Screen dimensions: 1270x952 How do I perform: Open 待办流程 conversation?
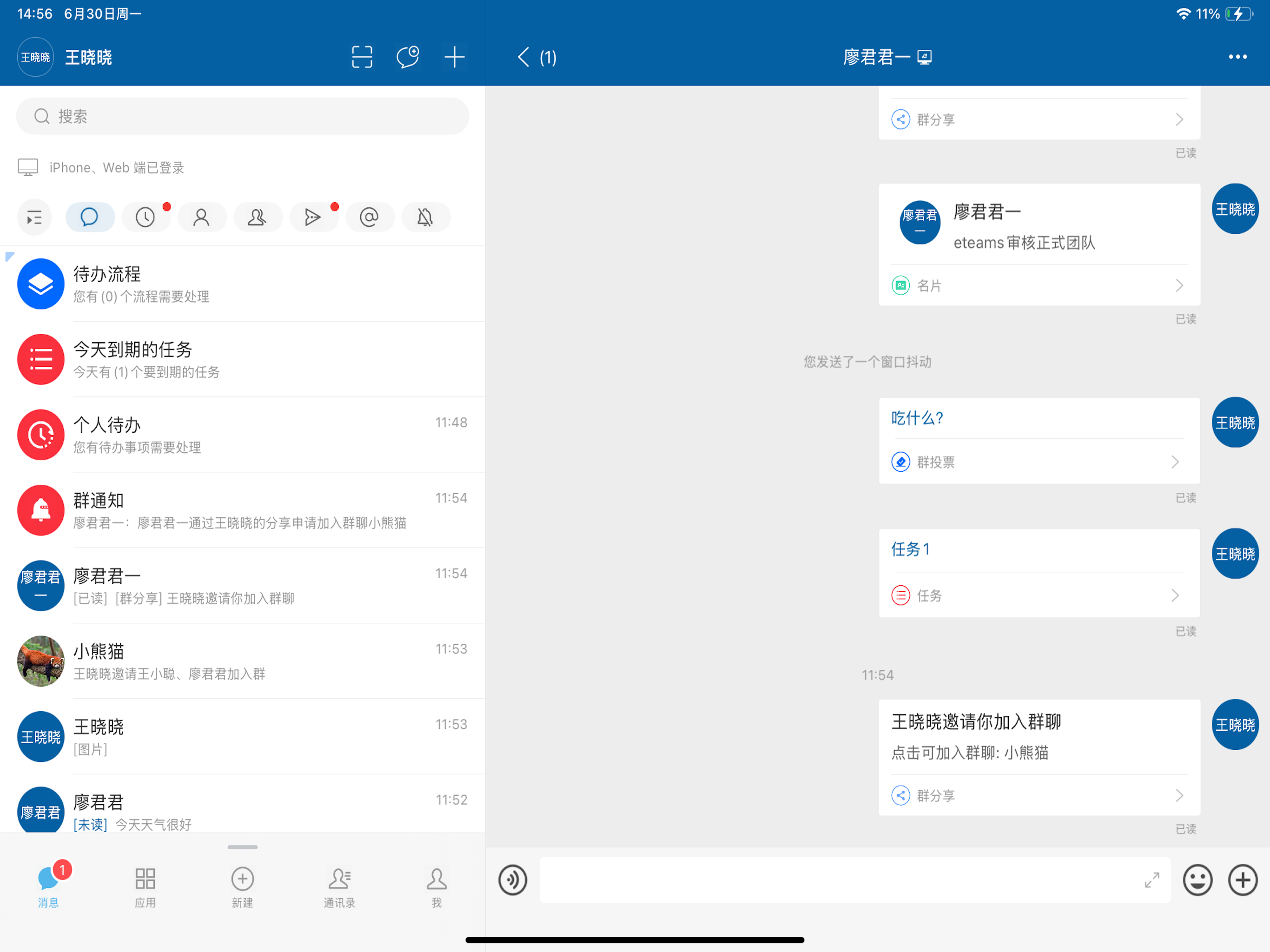click(x=242, y=284)
